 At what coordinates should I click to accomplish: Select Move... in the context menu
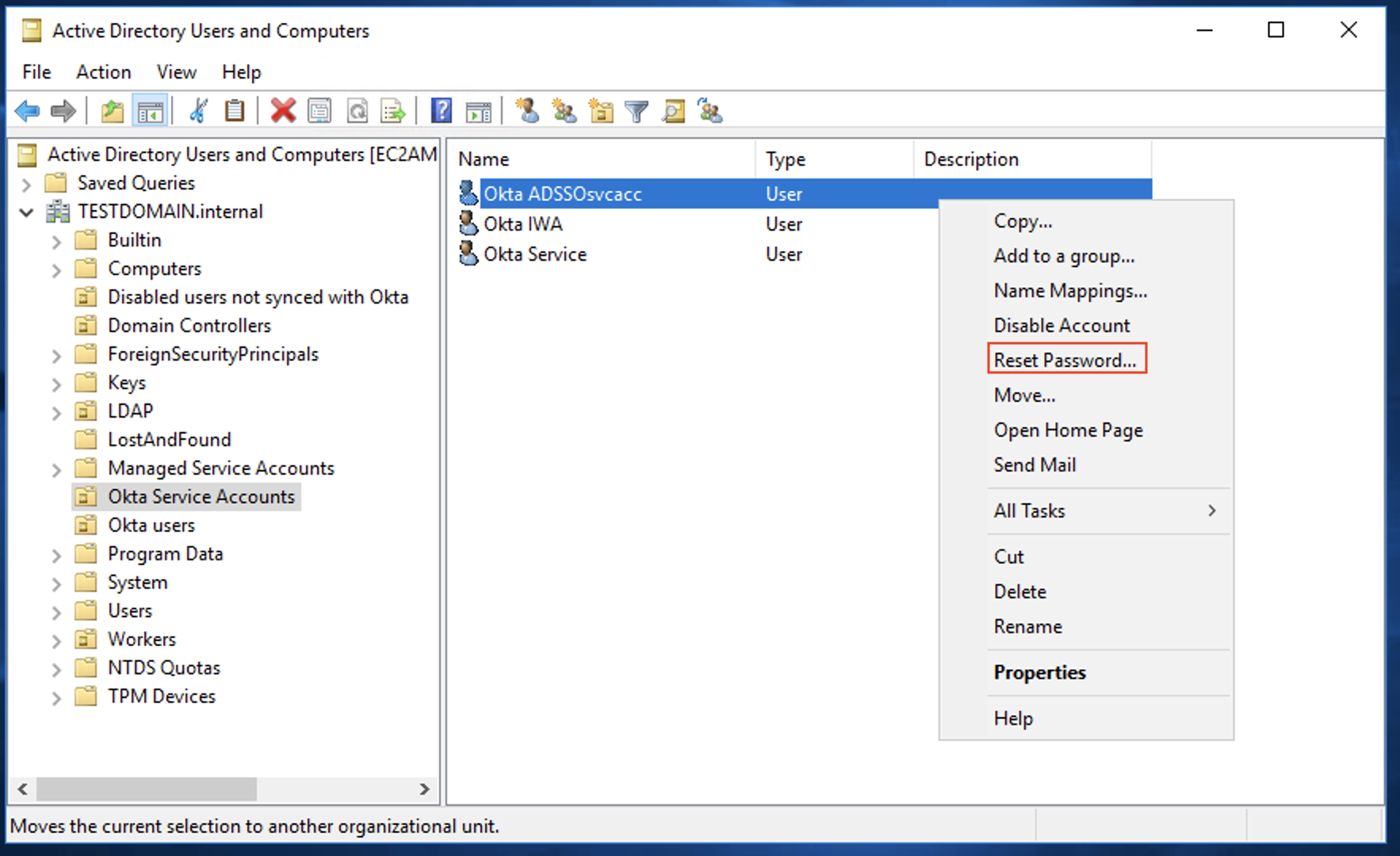tap(1024, 395)
